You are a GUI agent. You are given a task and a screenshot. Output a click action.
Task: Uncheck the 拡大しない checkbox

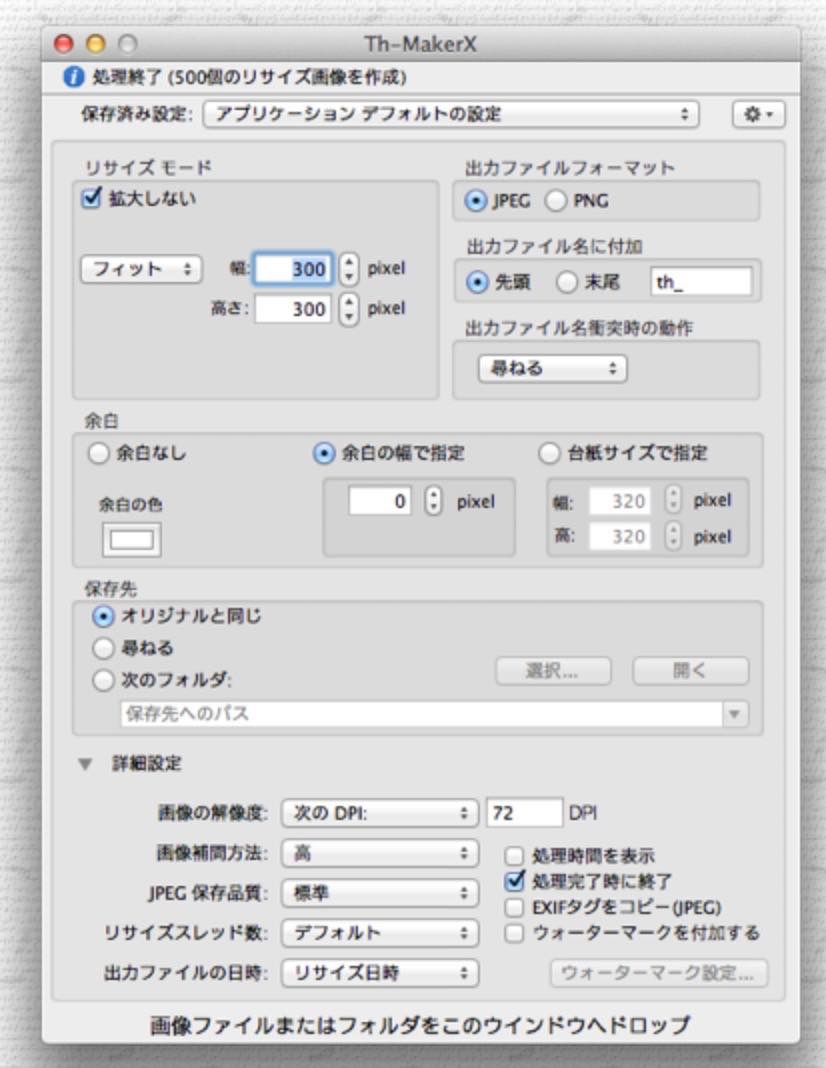[91, 198]
